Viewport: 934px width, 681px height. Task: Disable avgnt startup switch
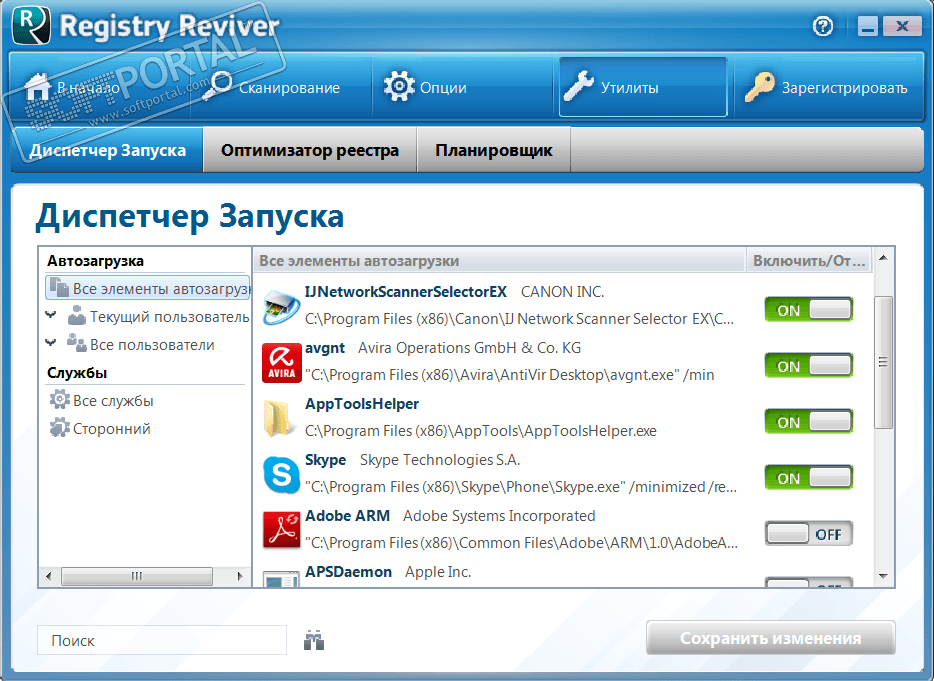809,366
